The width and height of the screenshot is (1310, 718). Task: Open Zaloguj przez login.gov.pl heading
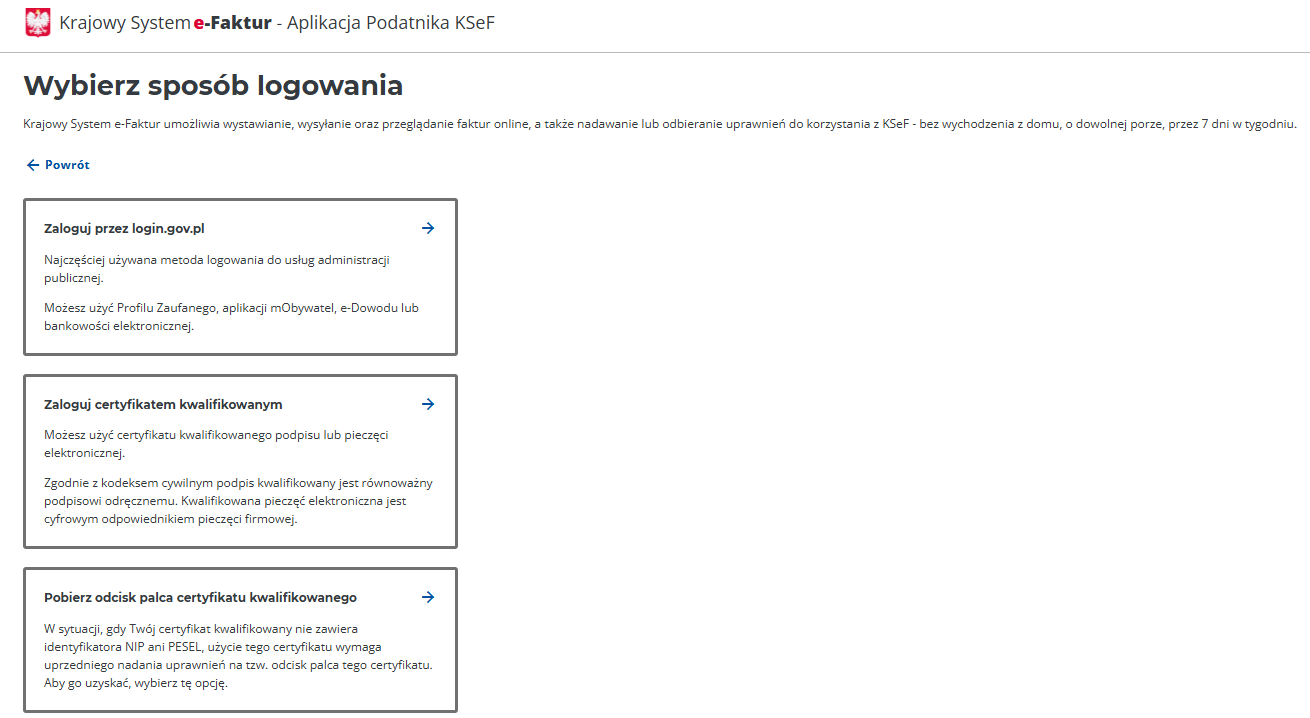pyautogui.click(x=124, y=228)
